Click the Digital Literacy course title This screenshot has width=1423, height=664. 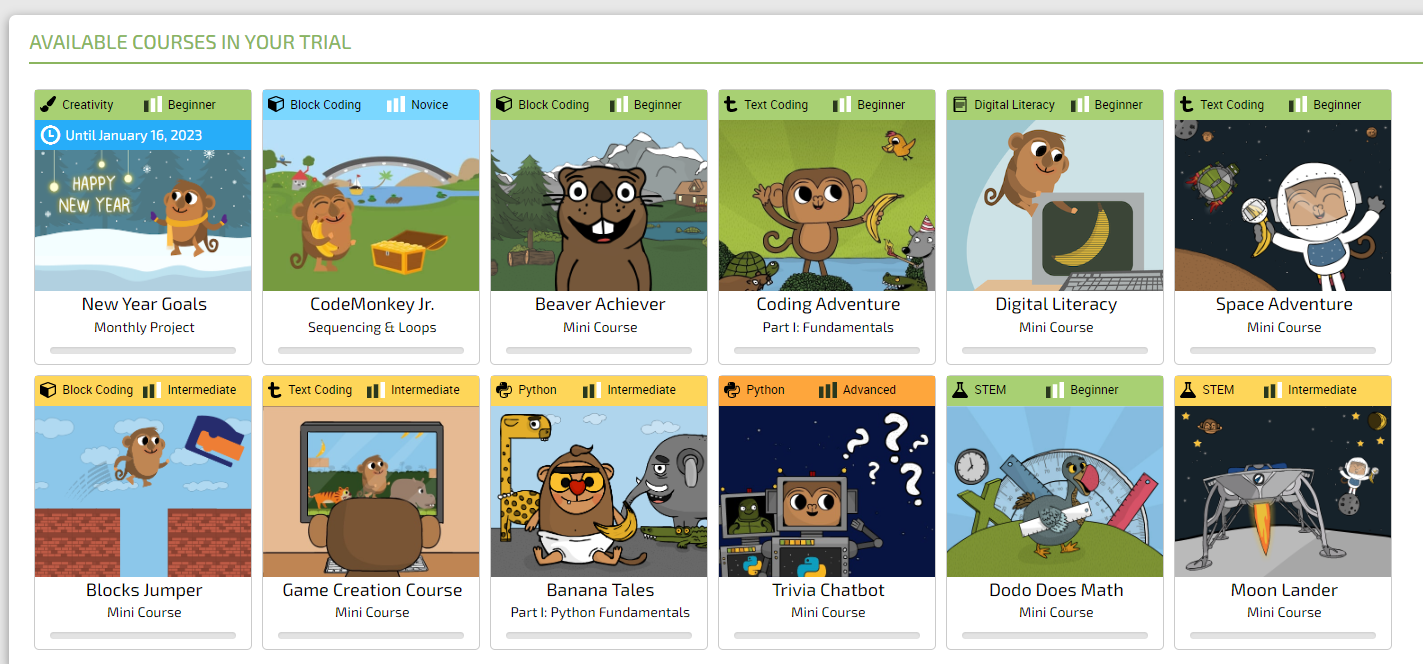click(x=1056, y=304)
